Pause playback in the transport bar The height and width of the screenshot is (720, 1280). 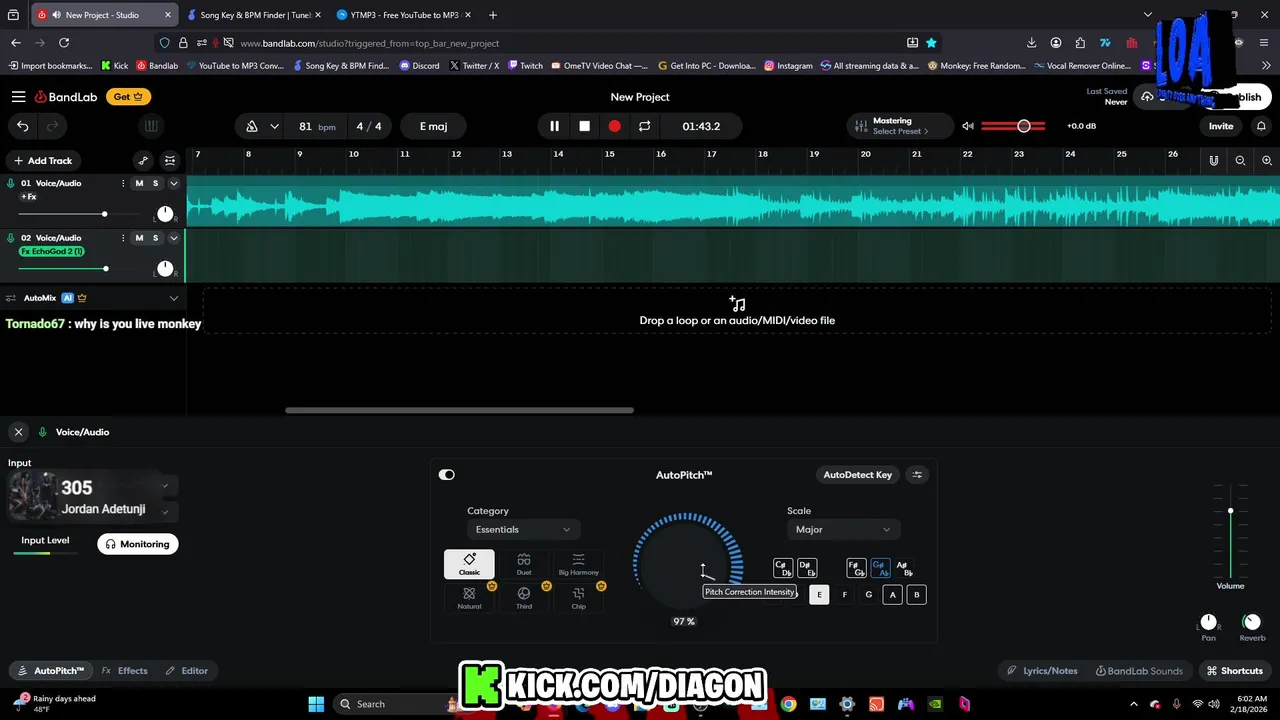pyautogui.click(x=554, y=126)
